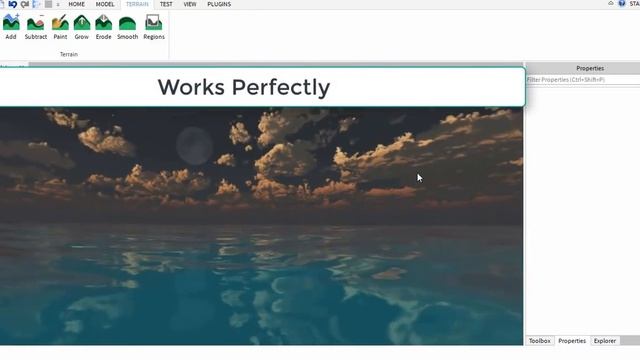
Task: Click the Undo arrow in quick access bar
Action: (x=13, y=4)
